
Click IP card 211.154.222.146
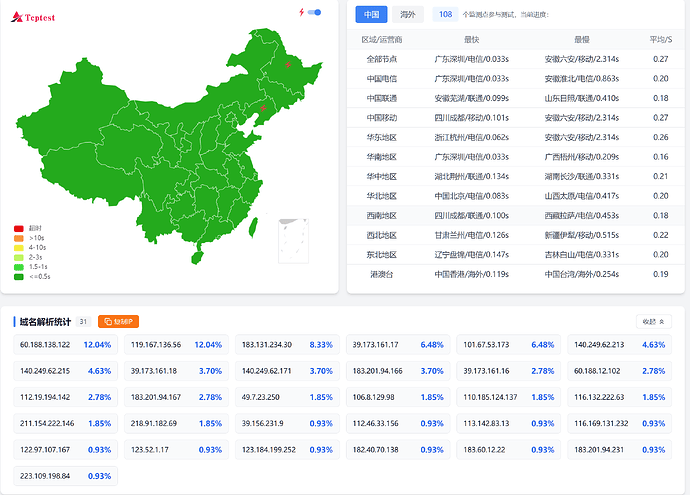pyautogui.click(x=66, y=423)
